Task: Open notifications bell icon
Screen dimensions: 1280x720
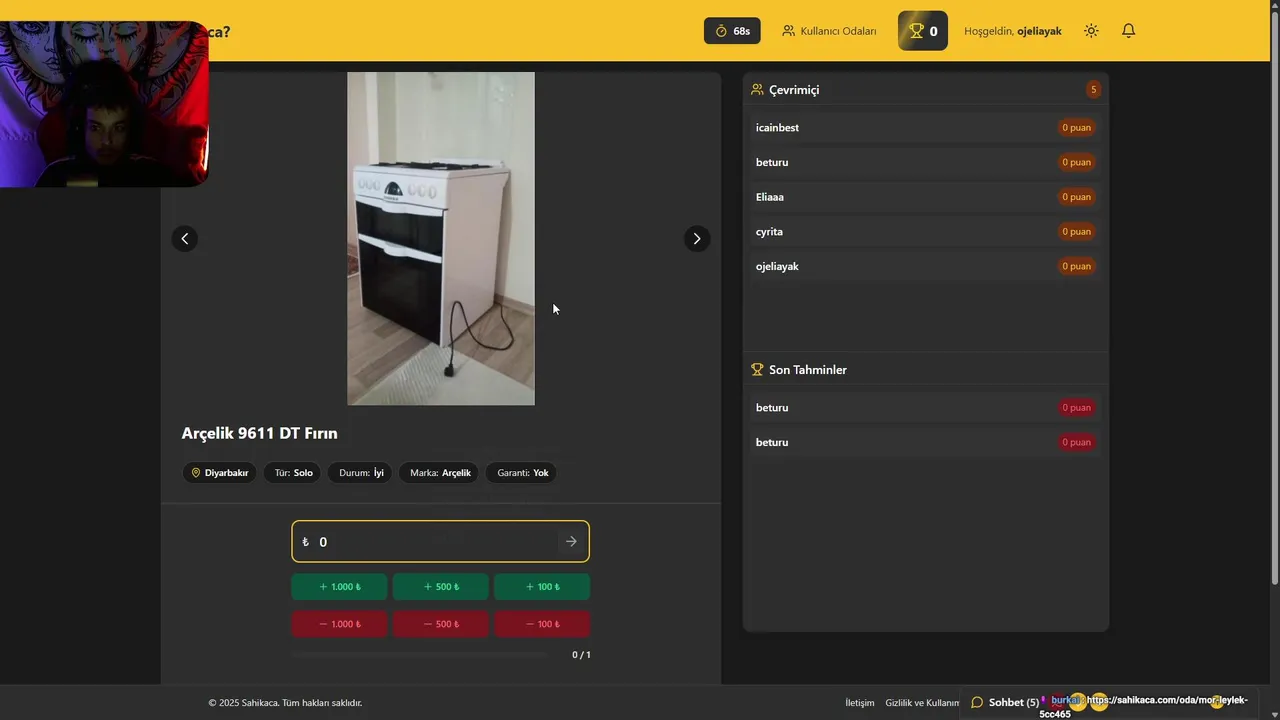Action: [1128, 31]
